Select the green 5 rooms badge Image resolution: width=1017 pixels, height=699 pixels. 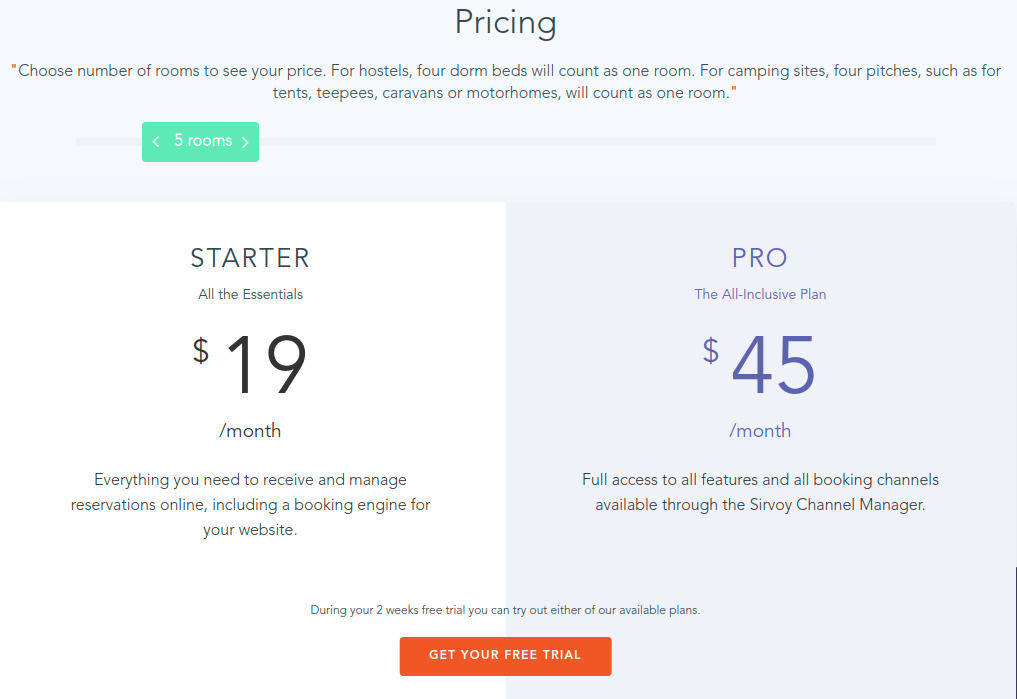200,141
